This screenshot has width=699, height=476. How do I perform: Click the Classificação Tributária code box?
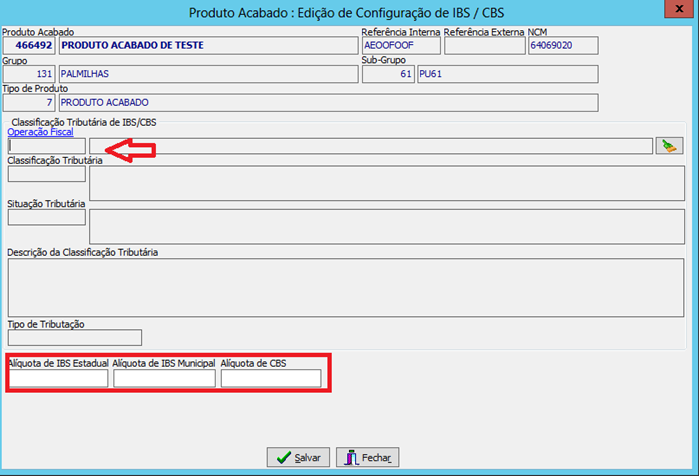coord(46,175)
